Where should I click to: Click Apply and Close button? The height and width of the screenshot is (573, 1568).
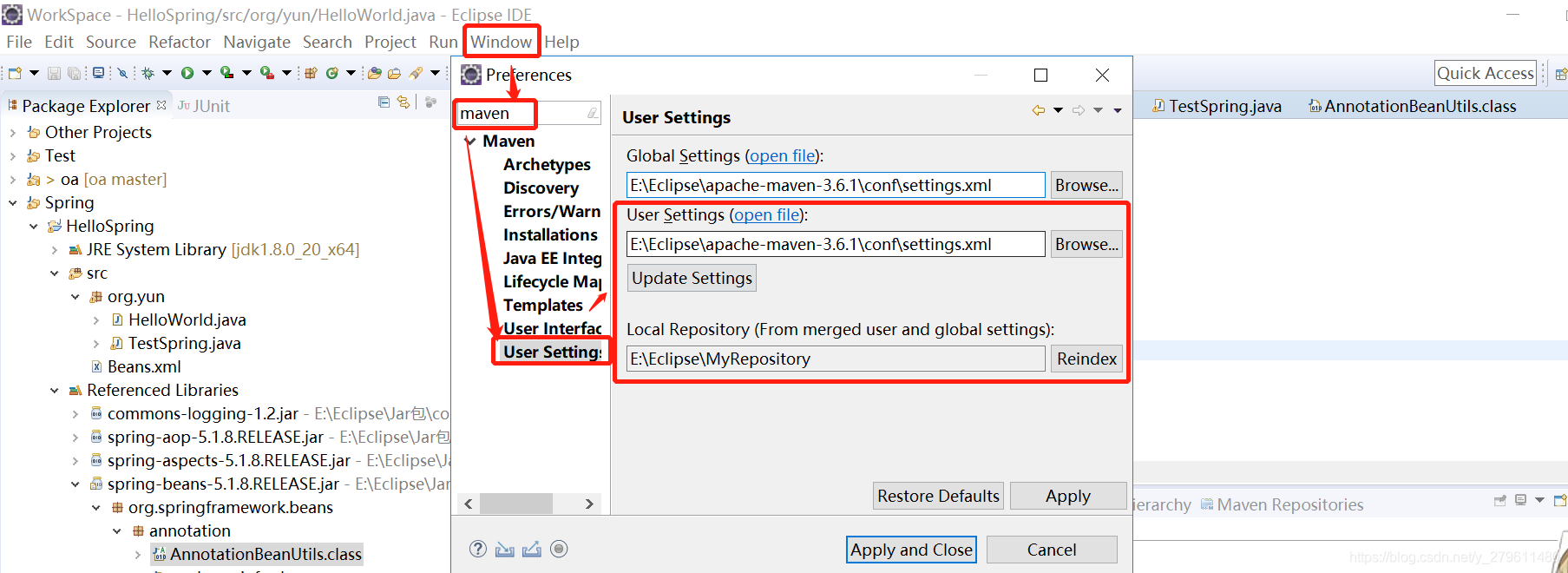[x=911, y=550]
